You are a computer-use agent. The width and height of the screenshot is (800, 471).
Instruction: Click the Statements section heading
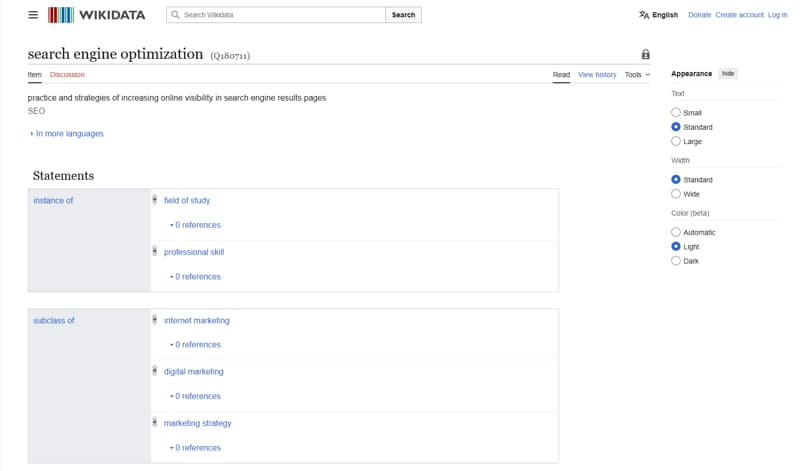point(63,176)
